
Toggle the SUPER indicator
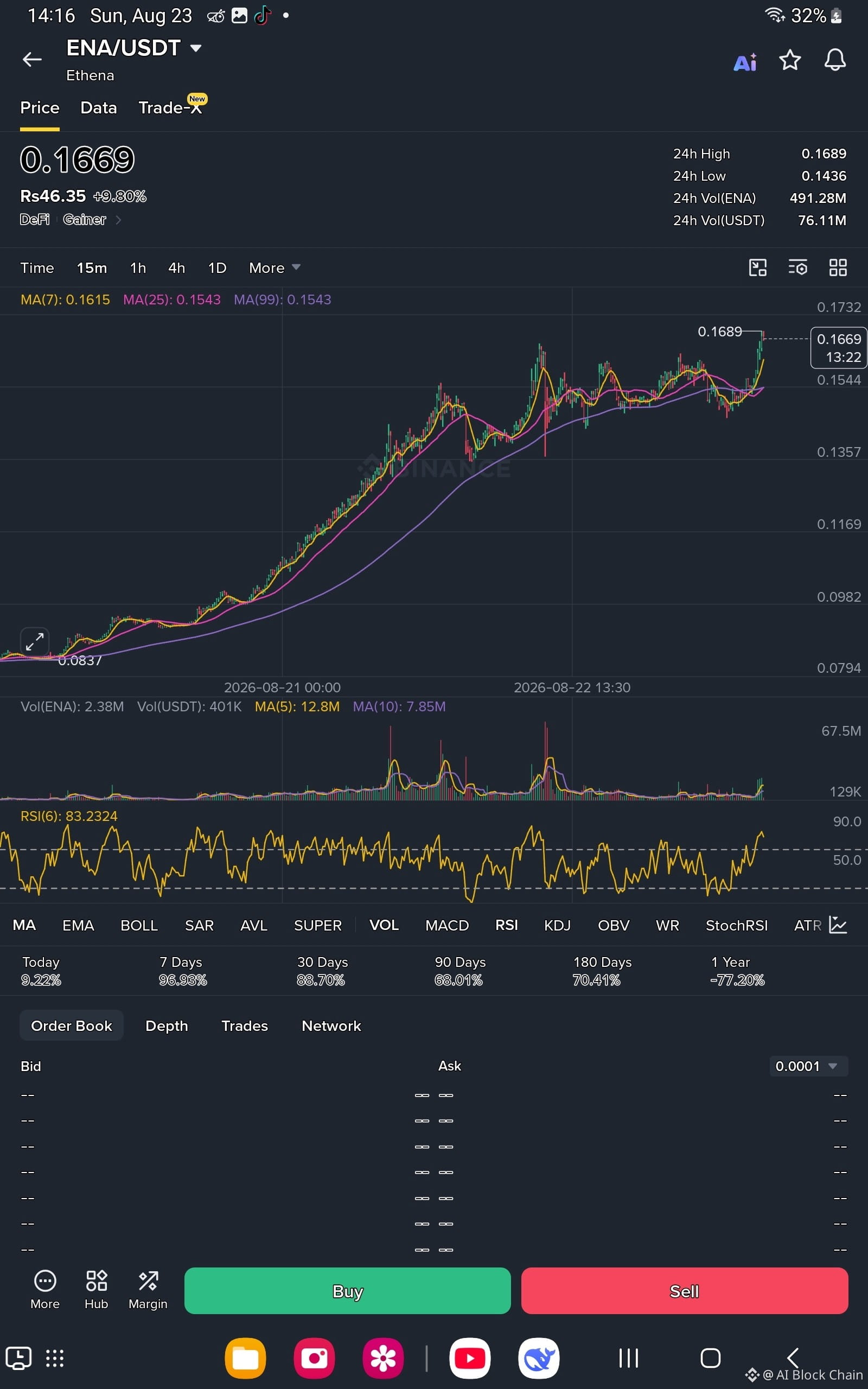(317, 925)
